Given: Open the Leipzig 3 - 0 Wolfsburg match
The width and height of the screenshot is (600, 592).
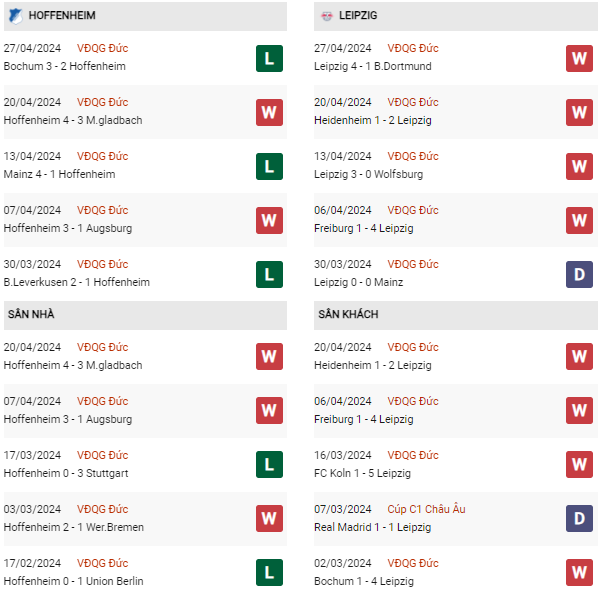Looking at the screenshot, I should tap(368, 174).
